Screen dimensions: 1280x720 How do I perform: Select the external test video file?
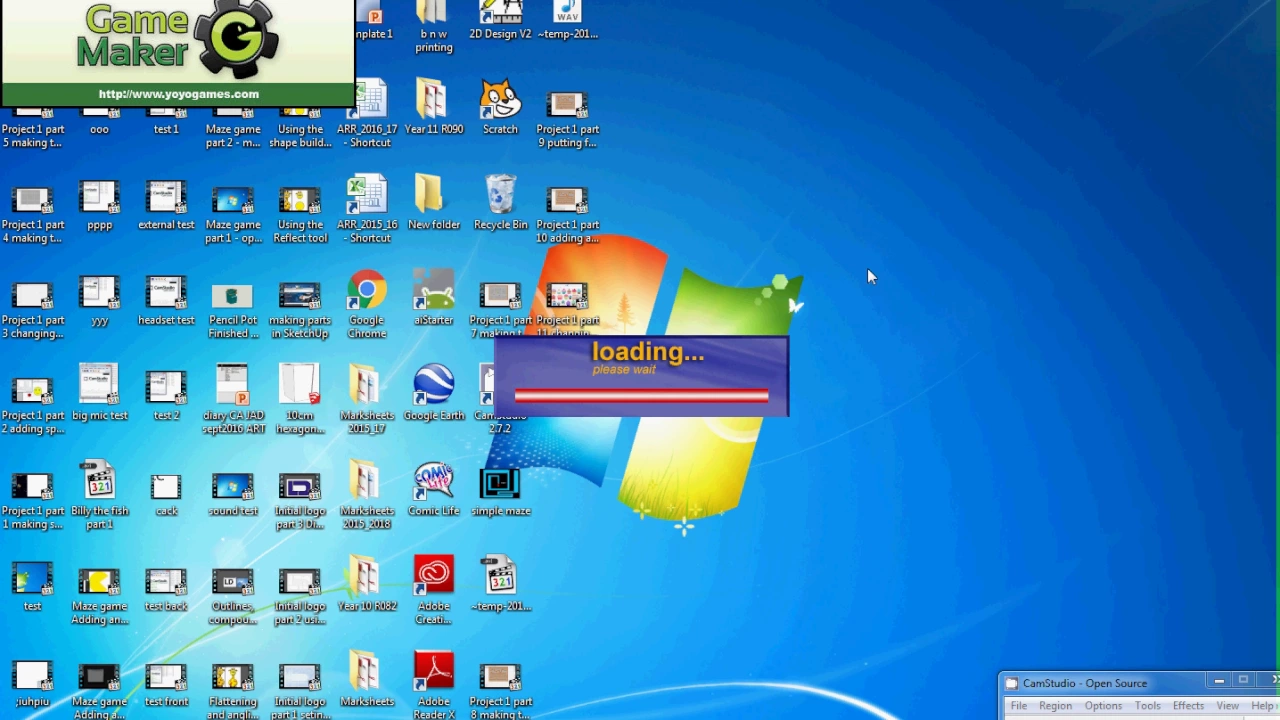tap(166, 203)
